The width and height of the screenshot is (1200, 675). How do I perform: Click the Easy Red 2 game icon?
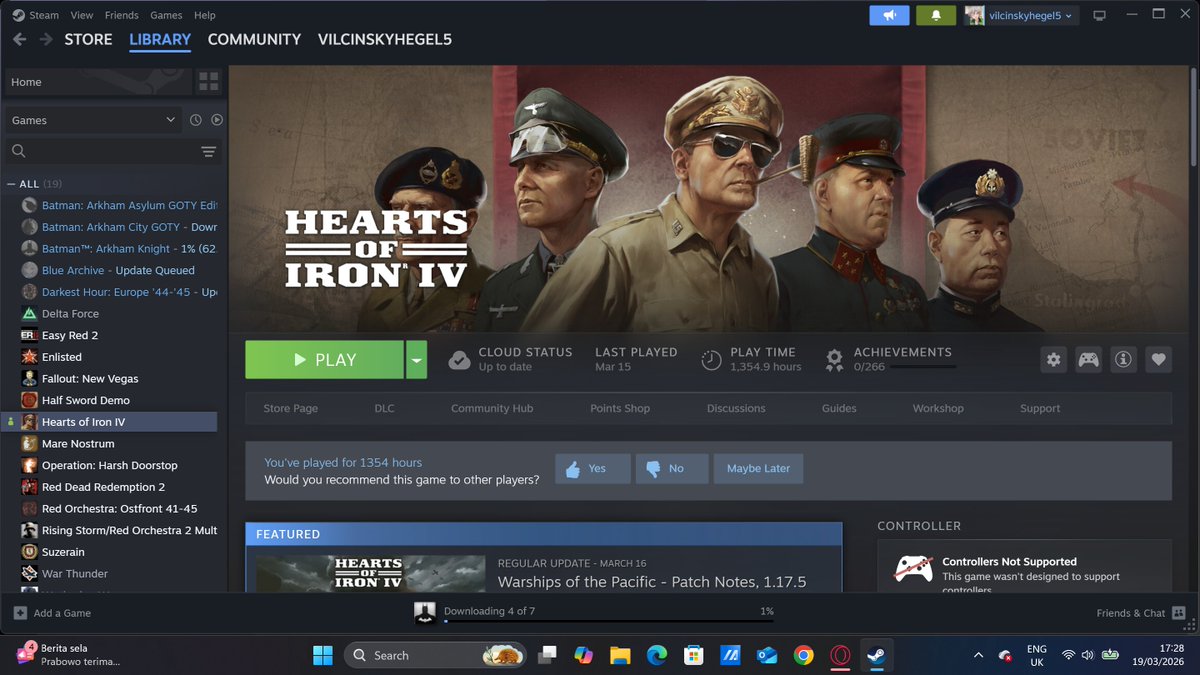point(29,336)
